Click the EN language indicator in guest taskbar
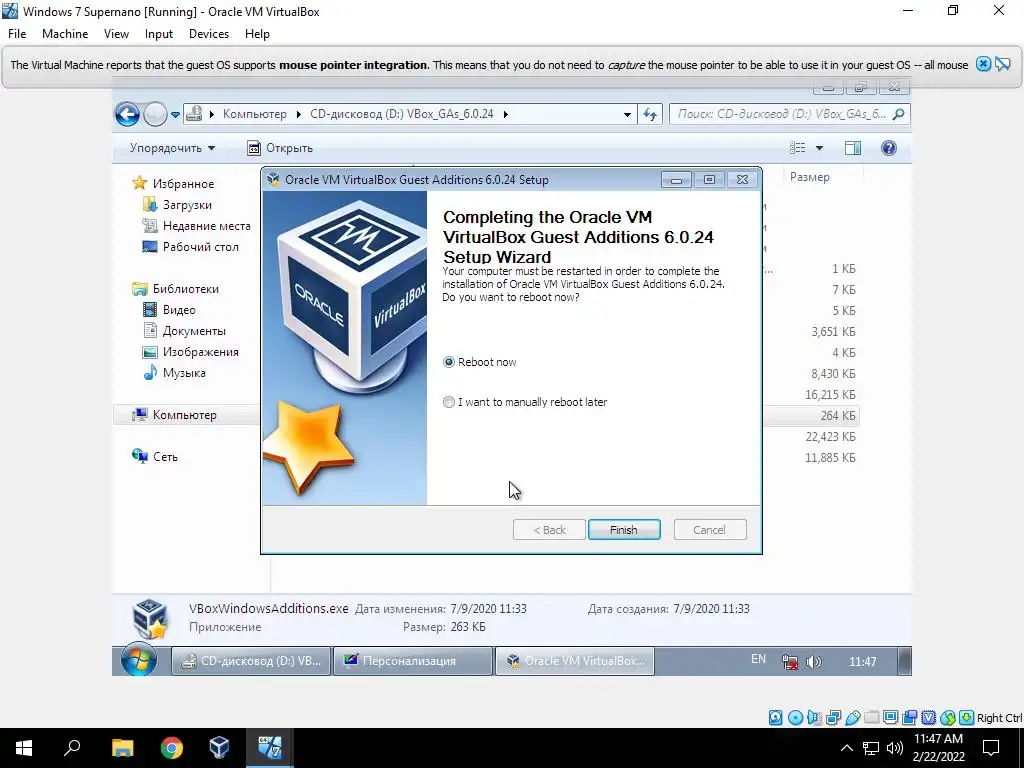The image size is (1024, 768). pyautogui.click(x=758, y=660)
